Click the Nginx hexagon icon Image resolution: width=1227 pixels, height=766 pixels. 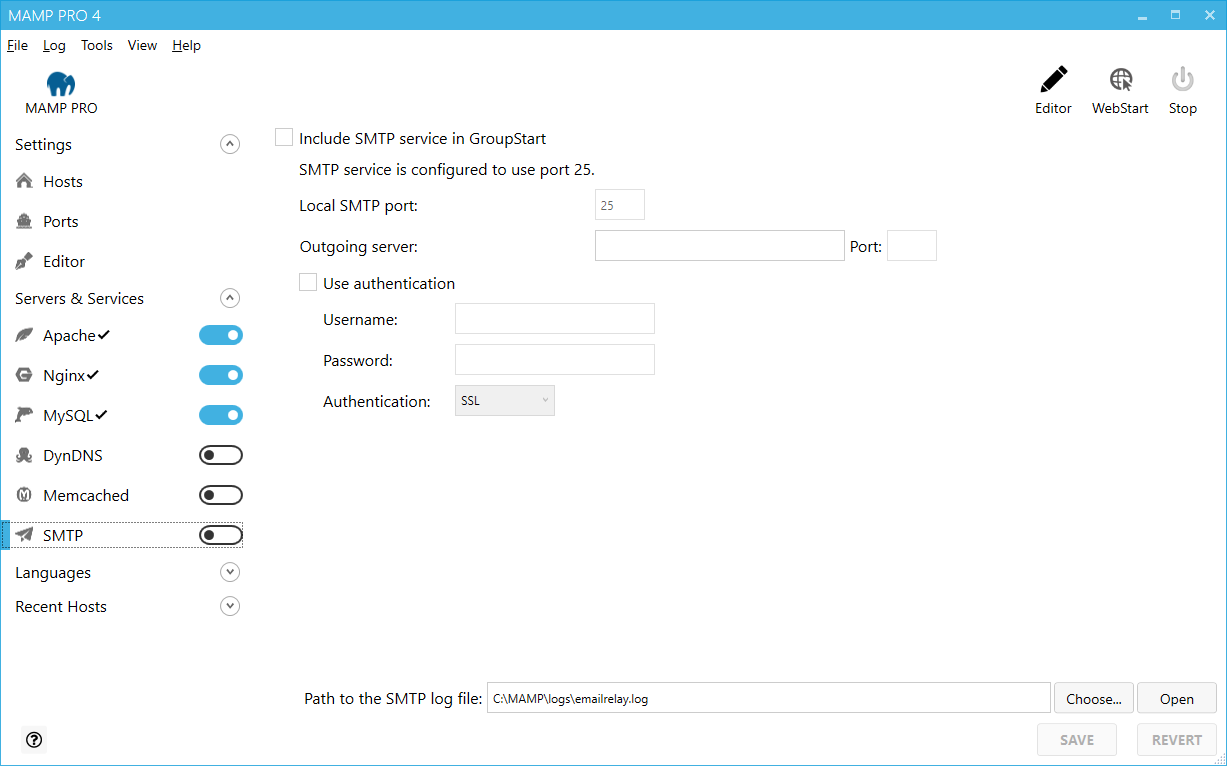pos(25,375)
